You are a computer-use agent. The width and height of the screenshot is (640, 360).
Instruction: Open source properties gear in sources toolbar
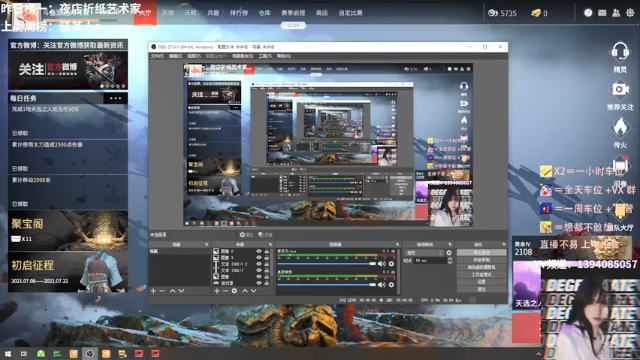(234, 291)
